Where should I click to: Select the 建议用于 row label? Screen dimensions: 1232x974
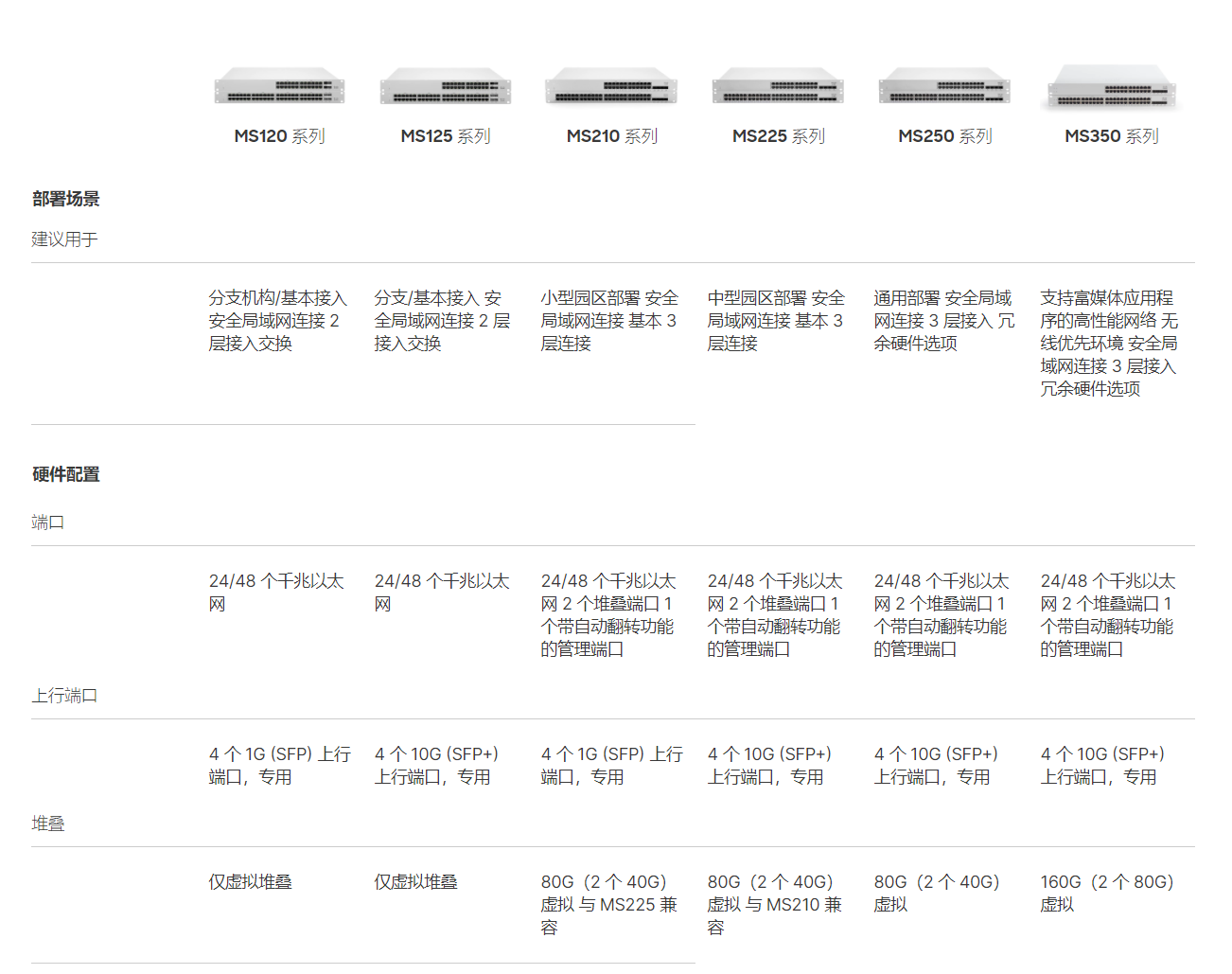tap(64, 239)
